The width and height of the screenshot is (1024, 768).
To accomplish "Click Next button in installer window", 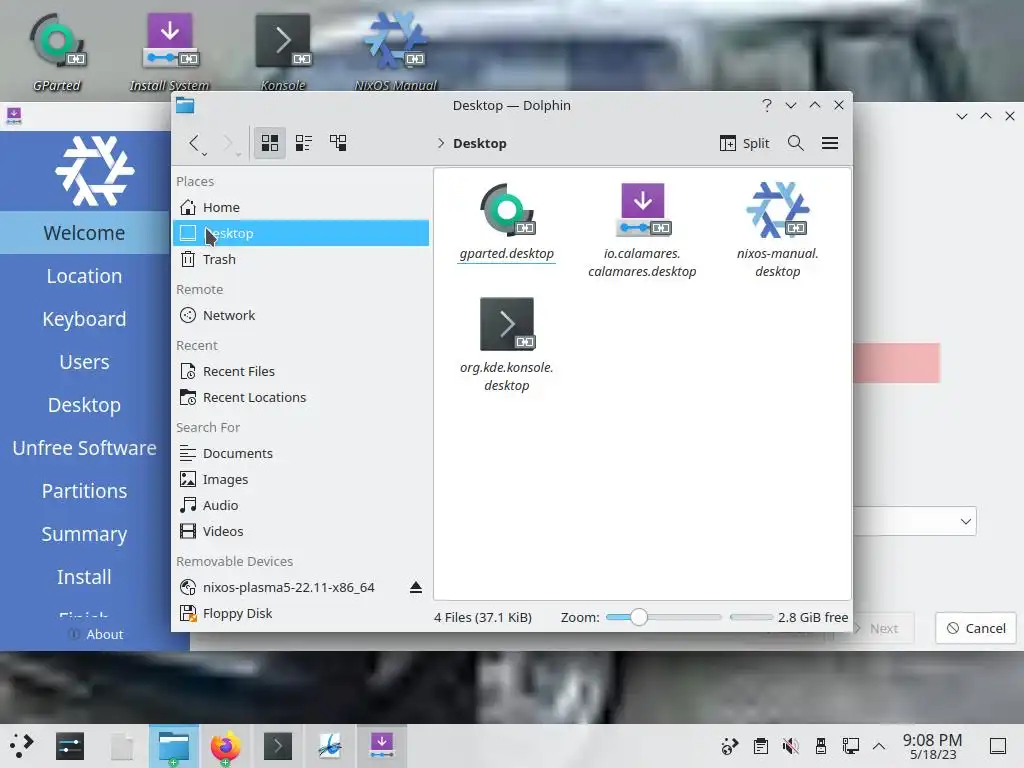I will click(882, 628).
